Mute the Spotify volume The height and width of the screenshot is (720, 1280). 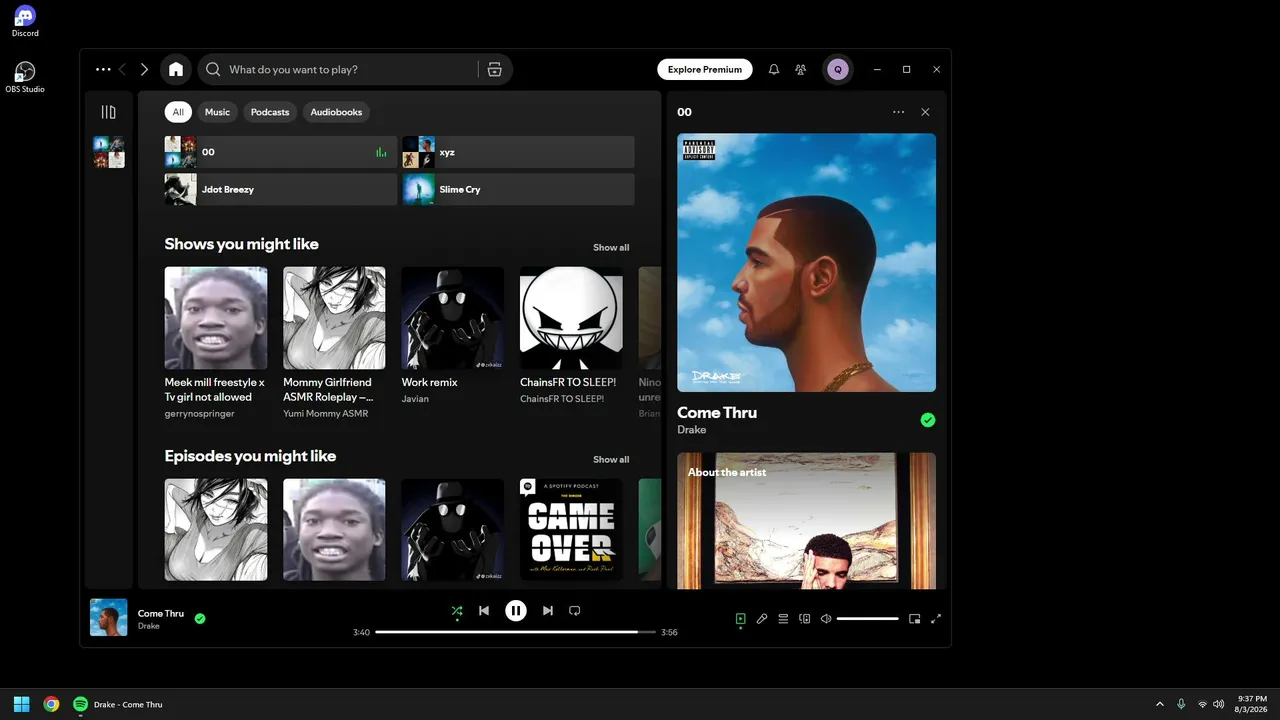826,619
